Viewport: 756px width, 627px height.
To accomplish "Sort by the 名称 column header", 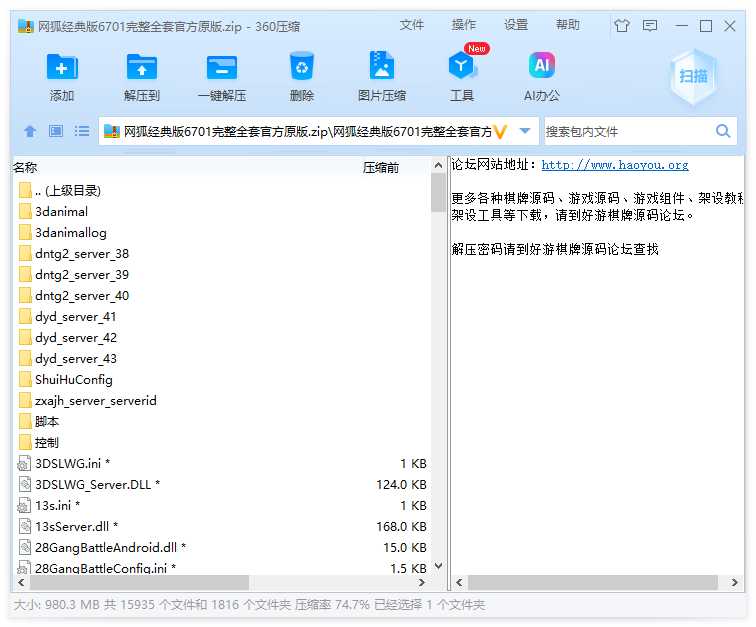I will (25, 168).
